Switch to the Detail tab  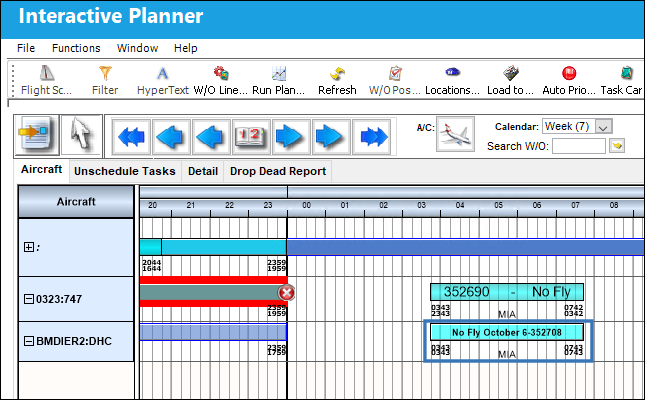[x=203, y=171]
